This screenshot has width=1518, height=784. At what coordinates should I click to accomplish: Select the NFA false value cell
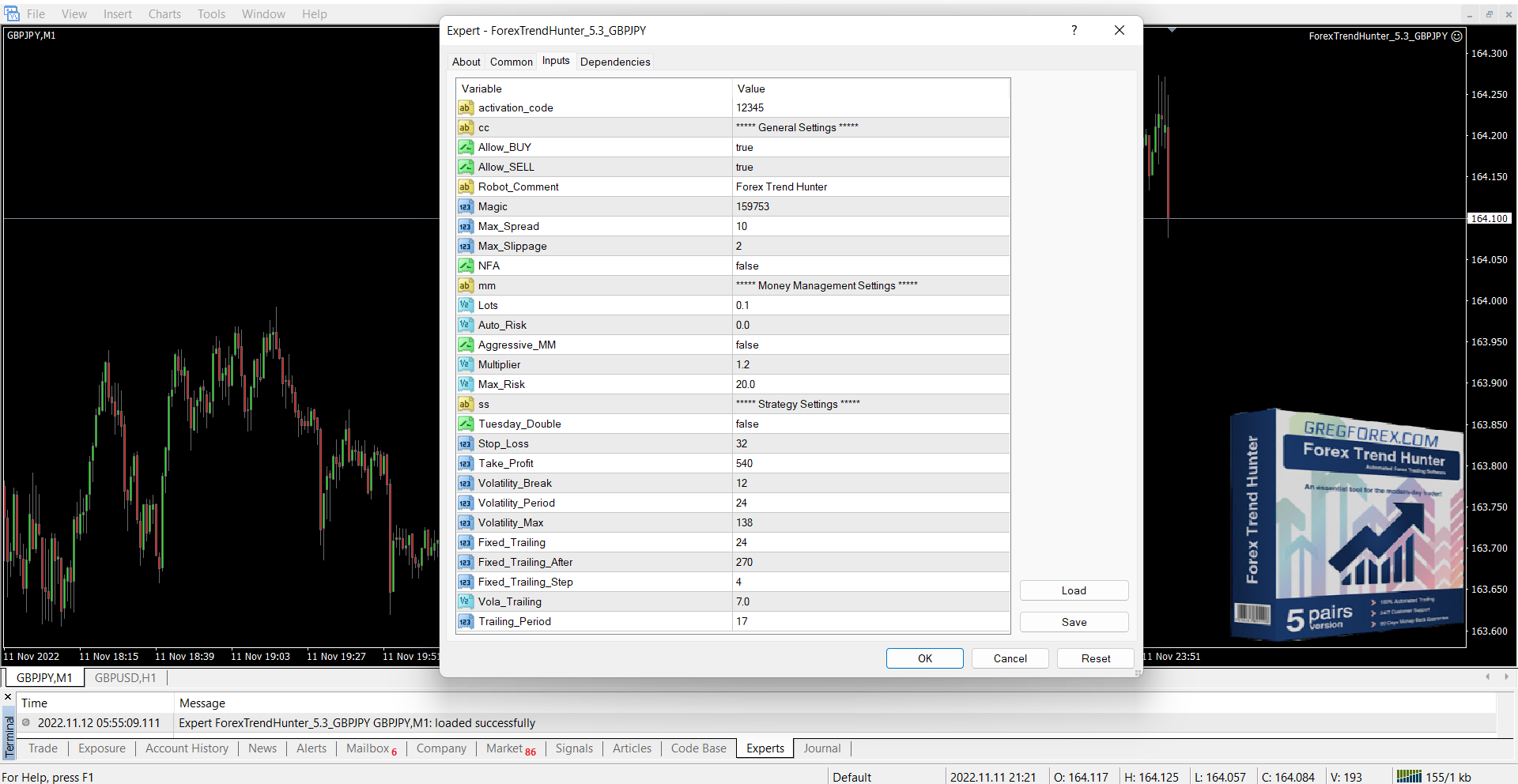pyautogui.click(x=870, y=266)
